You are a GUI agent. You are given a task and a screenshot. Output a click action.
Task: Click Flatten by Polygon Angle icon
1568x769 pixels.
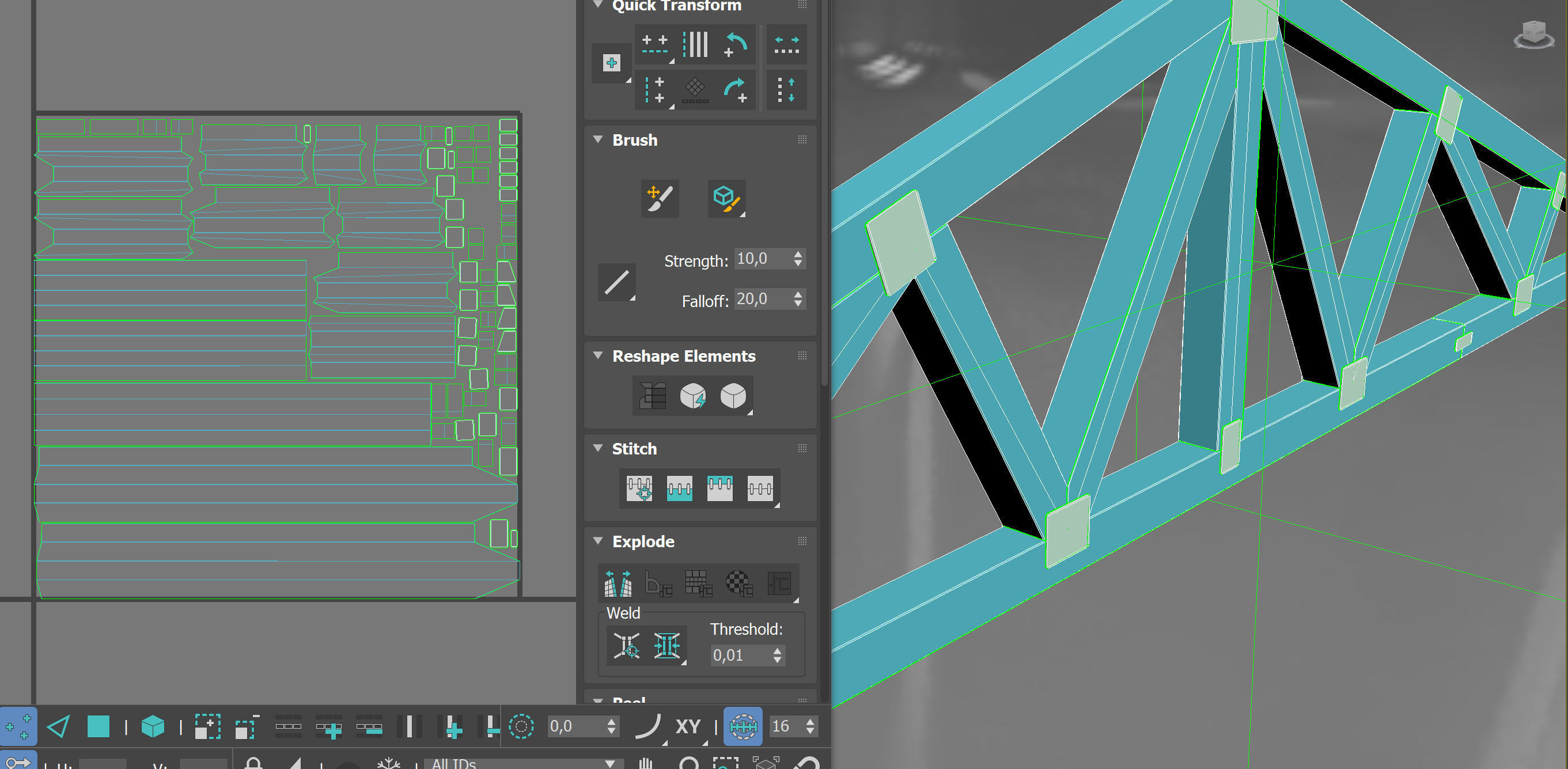pos(658,584)
